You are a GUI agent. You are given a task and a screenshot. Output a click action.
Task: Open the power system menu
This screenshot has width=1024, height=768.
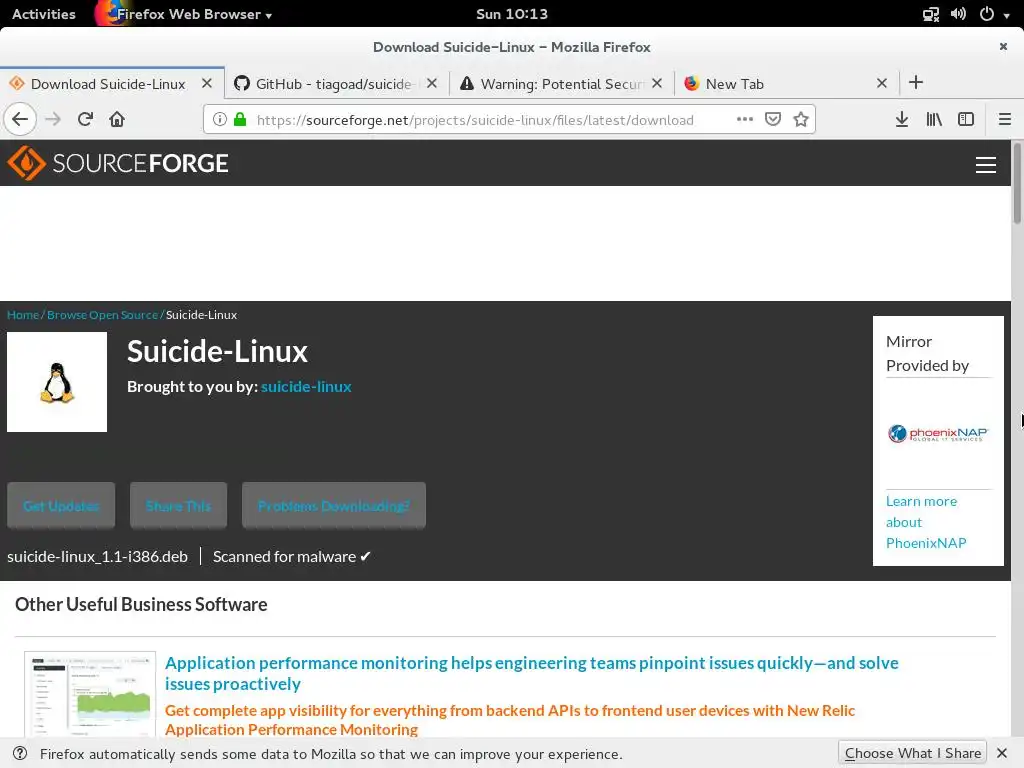993,14
